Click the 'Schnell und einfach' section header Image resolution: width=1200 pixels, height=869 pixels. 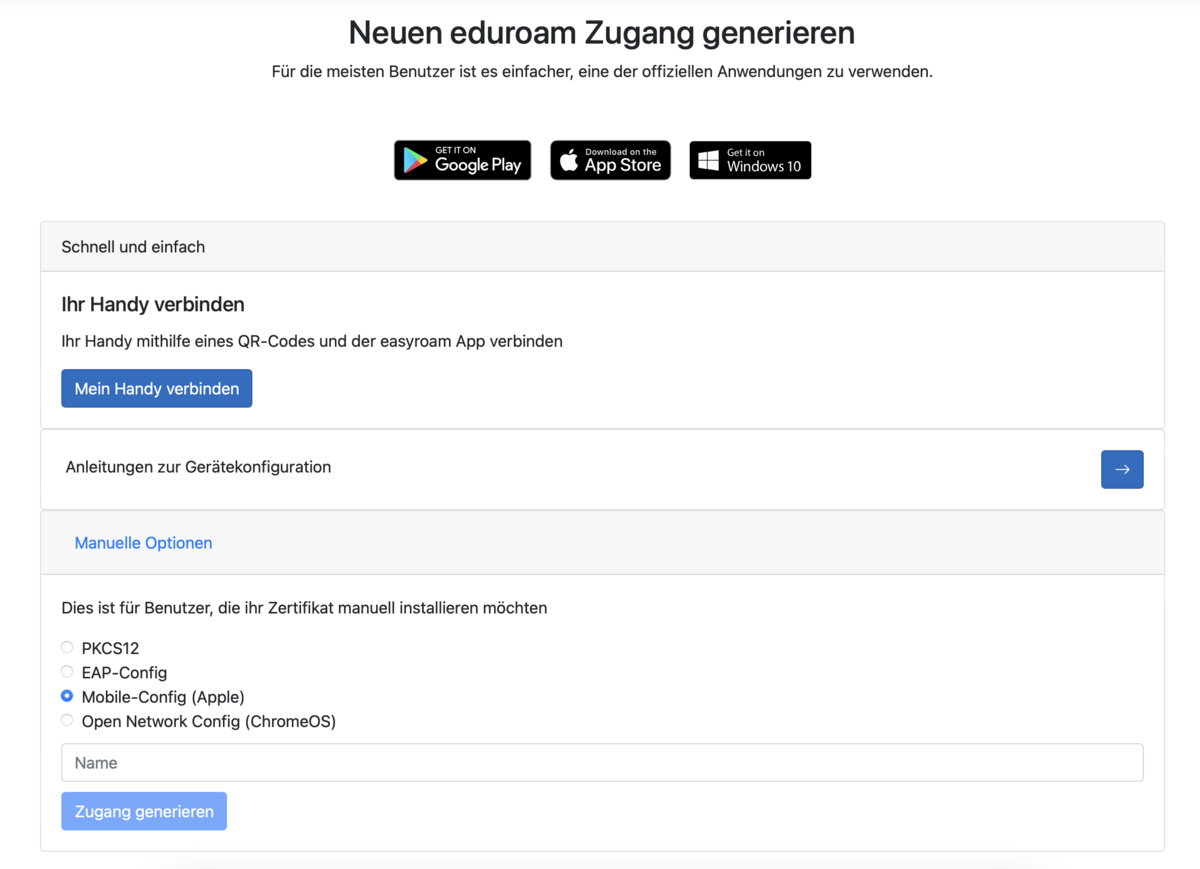coord(133,247)
